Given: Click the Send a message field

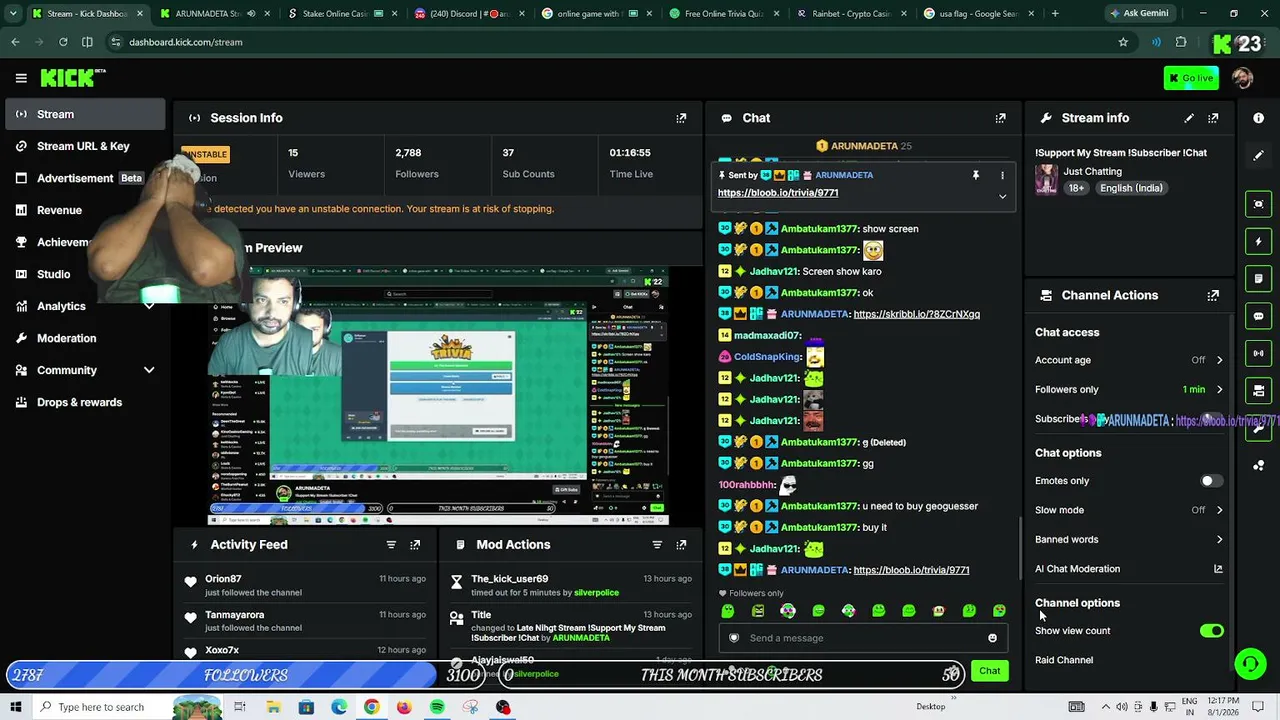Looking at the screenshot, I should point(861,638).
